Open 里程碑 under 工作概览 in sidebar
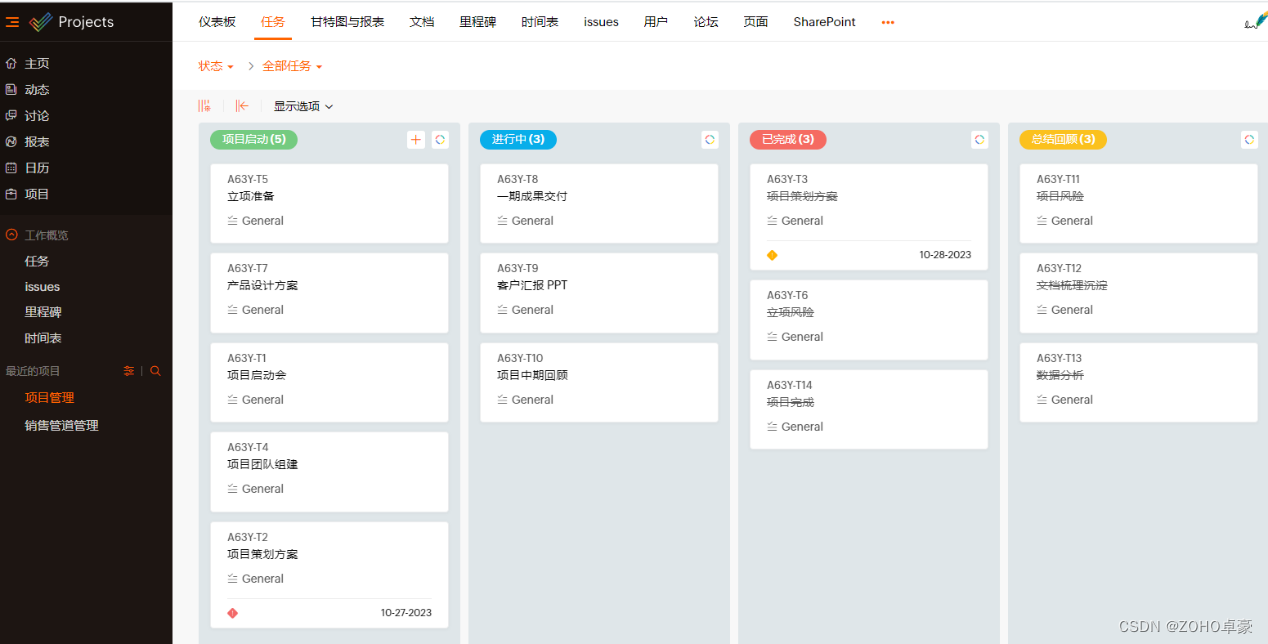Viewport: 1268px width, 644px height. click(x=43, y=312)
